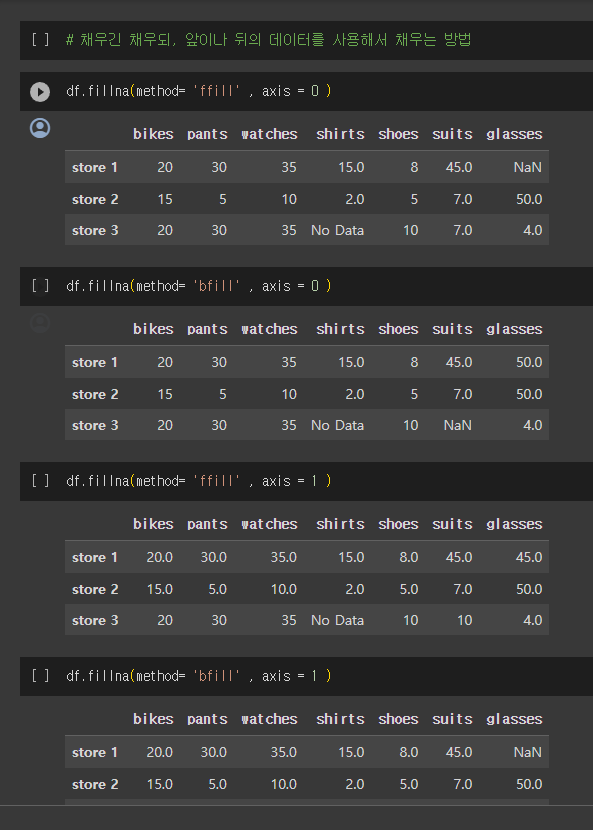Click 'store 2' row label in bfill axis=0 output
The image size is (593, 830).
95,394
